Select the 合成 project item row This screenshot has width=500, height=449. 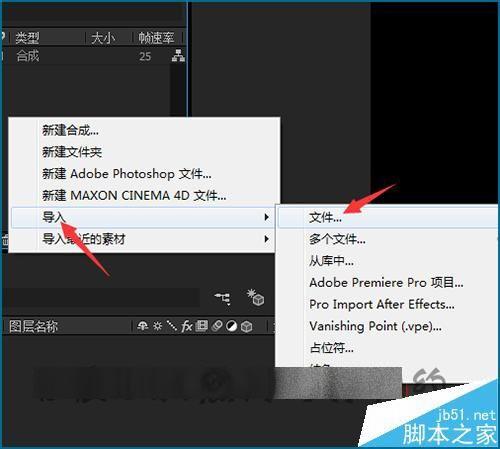pos(93,56)
